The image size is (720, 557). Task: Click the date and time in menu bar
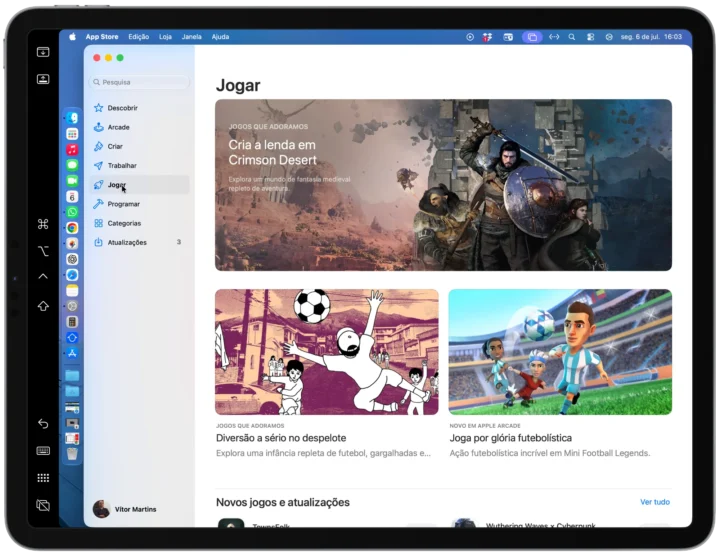(651, 37)
